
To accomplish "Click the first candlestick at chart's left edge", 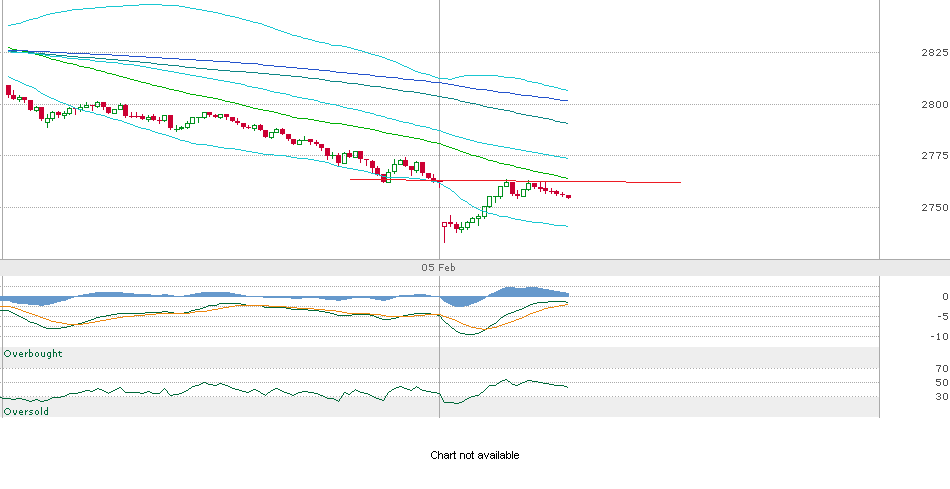I will (x=8, y=92).
